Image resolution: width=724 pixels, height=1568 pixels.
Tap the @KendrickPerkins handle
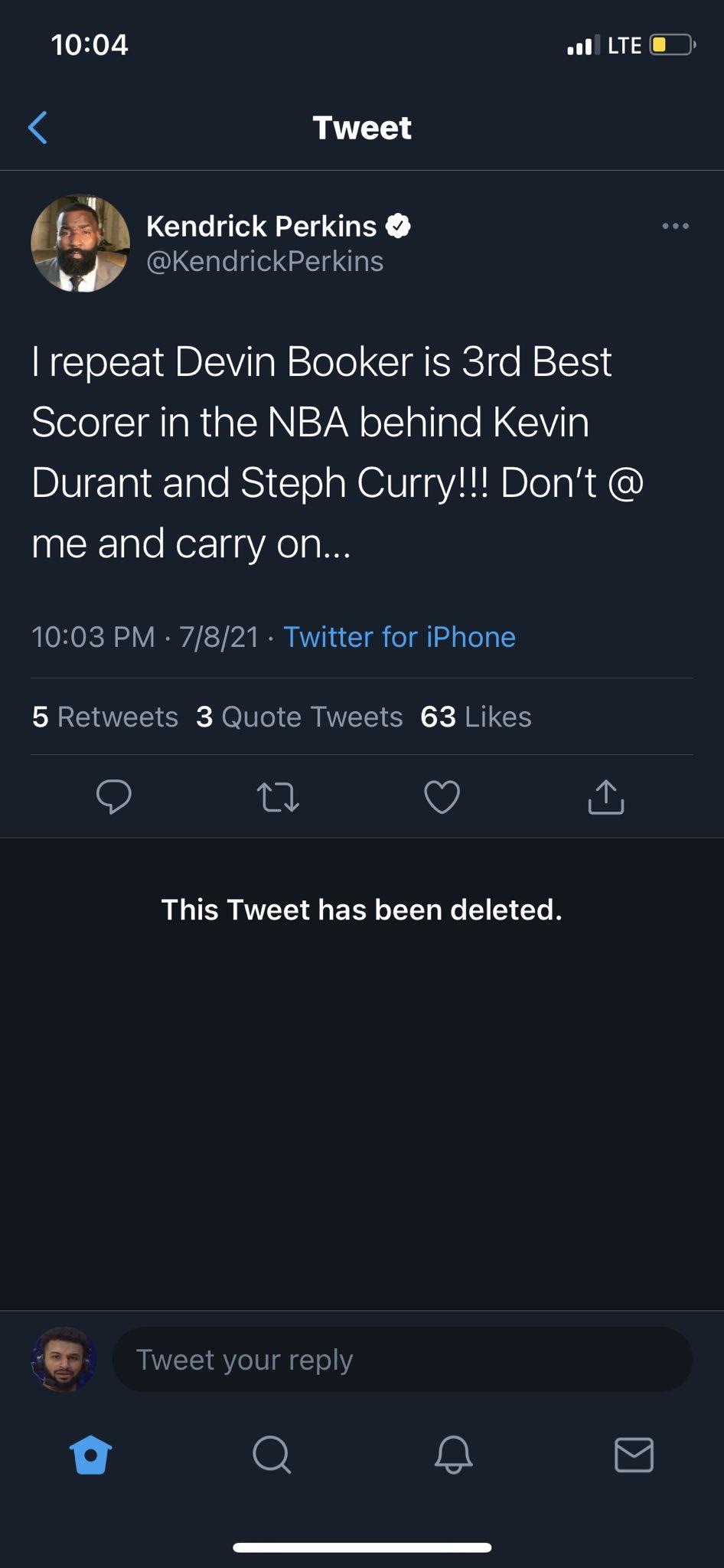(x=265, y=262)
